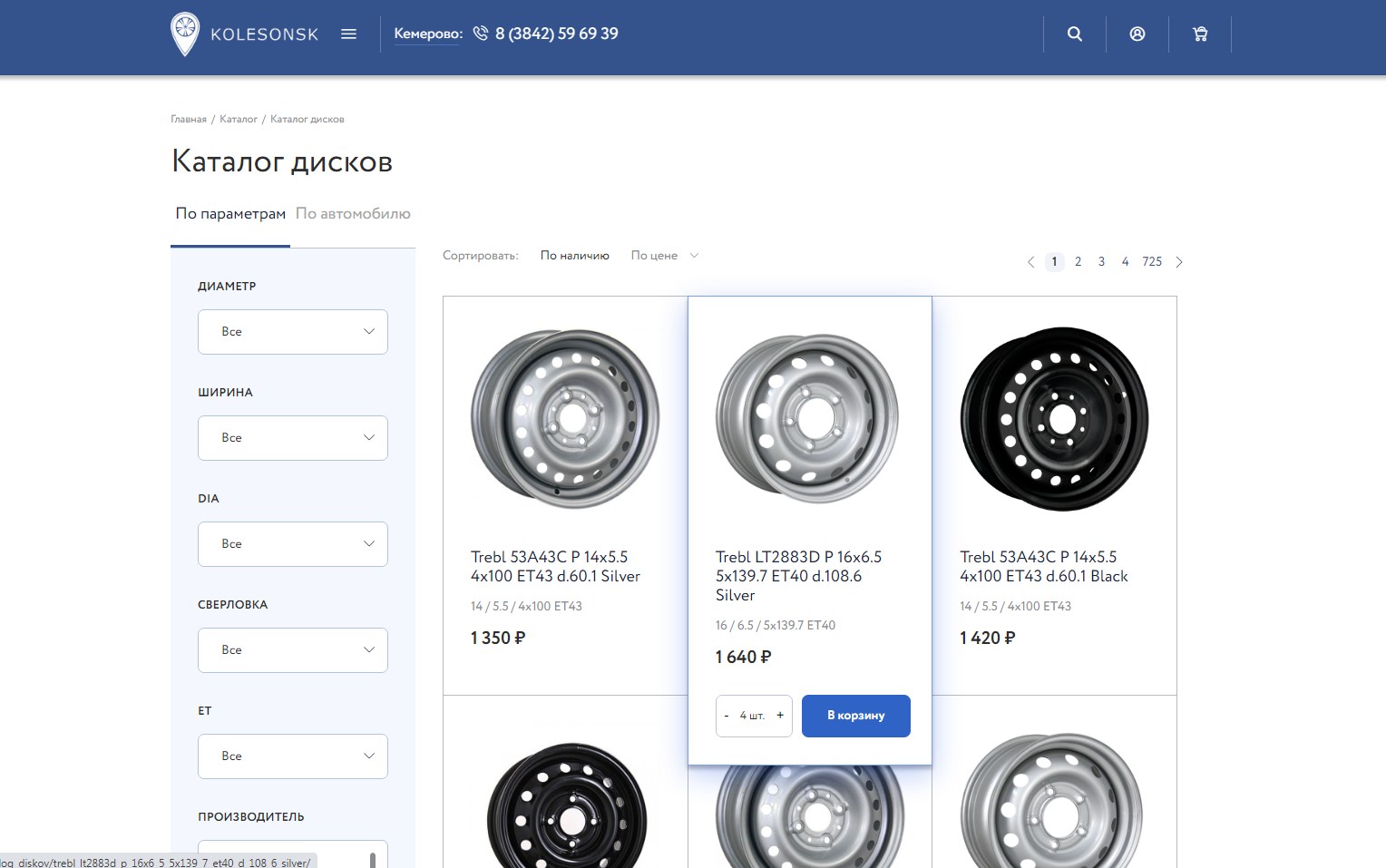This screenshot has height=868, width=1386.
Task: Click Каталог breadcrumb link
Action: coord(239,120)
